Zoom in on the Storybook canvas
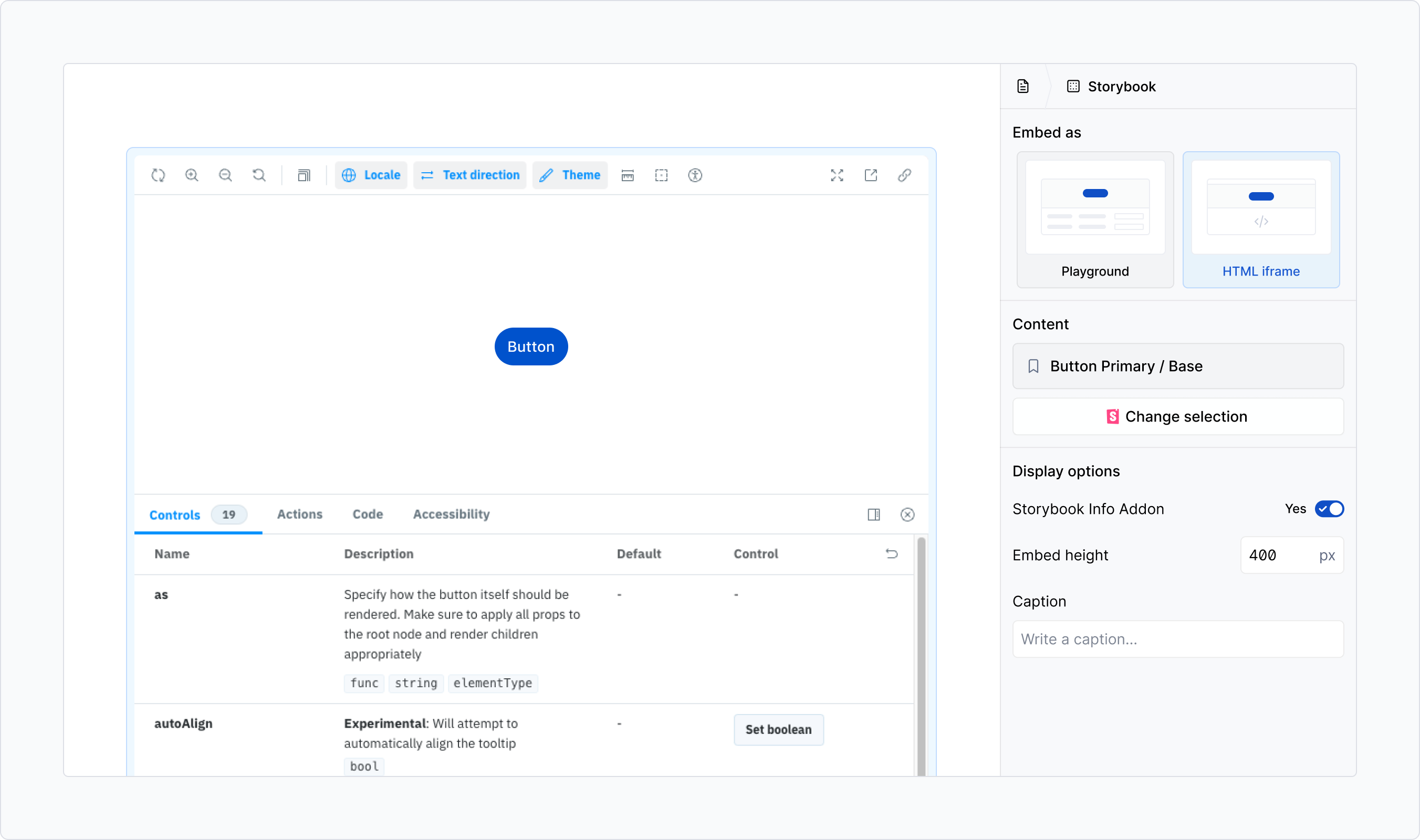Viewport: 1420px width, 840px height. point(192,175)
